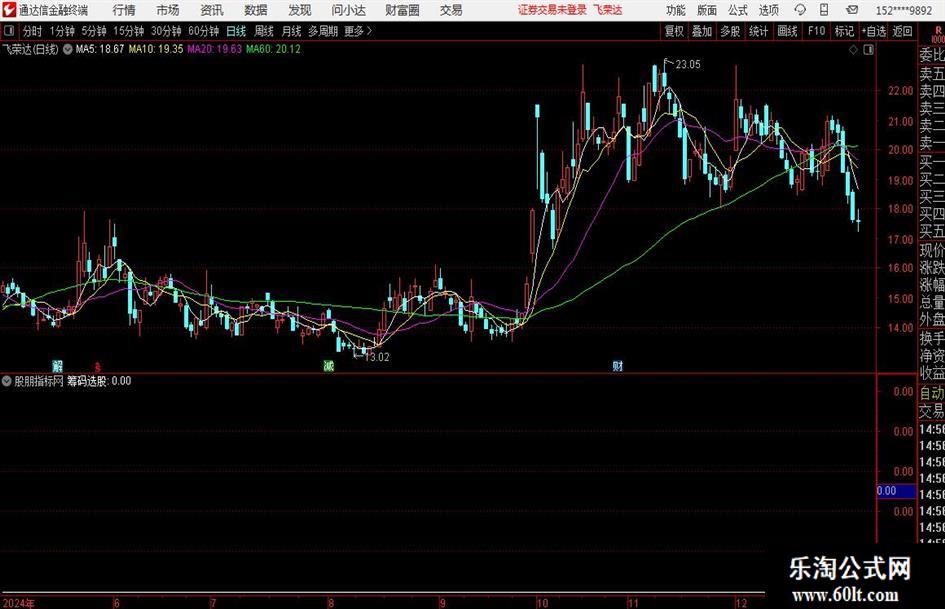The width and height of the screenshot is (945, 609).
Task: Expand the 股朋指标网 indicator dropdown
Action: click(x=7, y=381)
